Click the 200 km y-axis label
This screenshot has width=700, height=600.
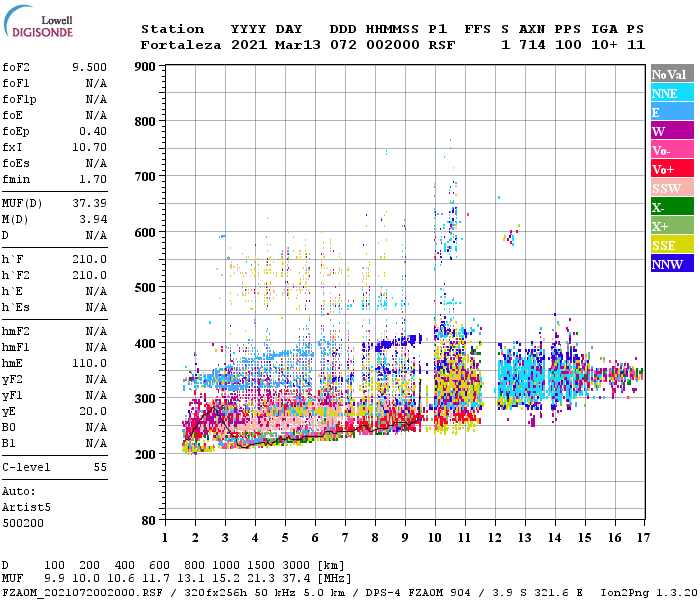point(145,454)
